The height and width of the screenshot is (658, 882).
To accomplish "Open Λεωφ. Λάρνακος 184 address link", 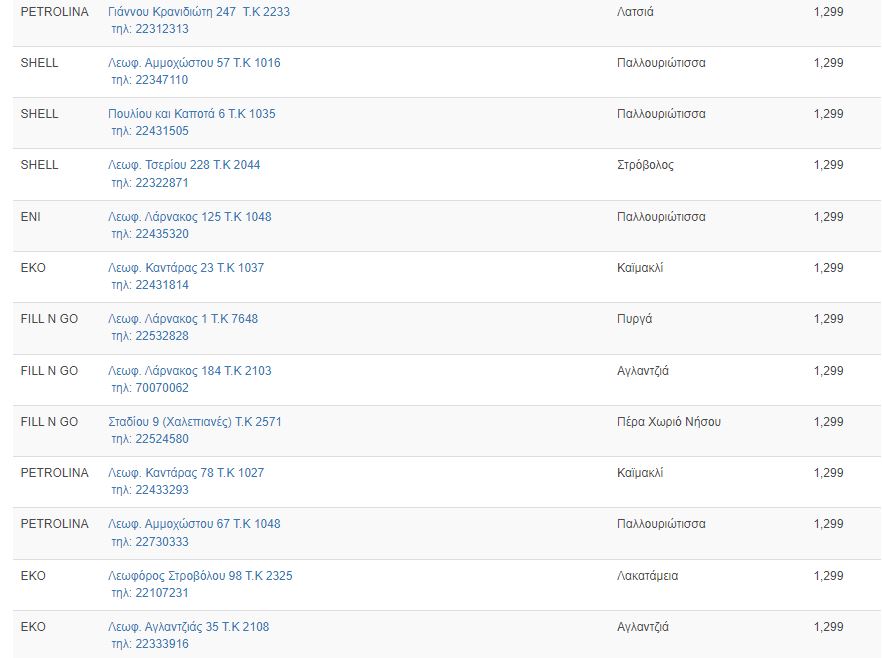I will (190, 371).
